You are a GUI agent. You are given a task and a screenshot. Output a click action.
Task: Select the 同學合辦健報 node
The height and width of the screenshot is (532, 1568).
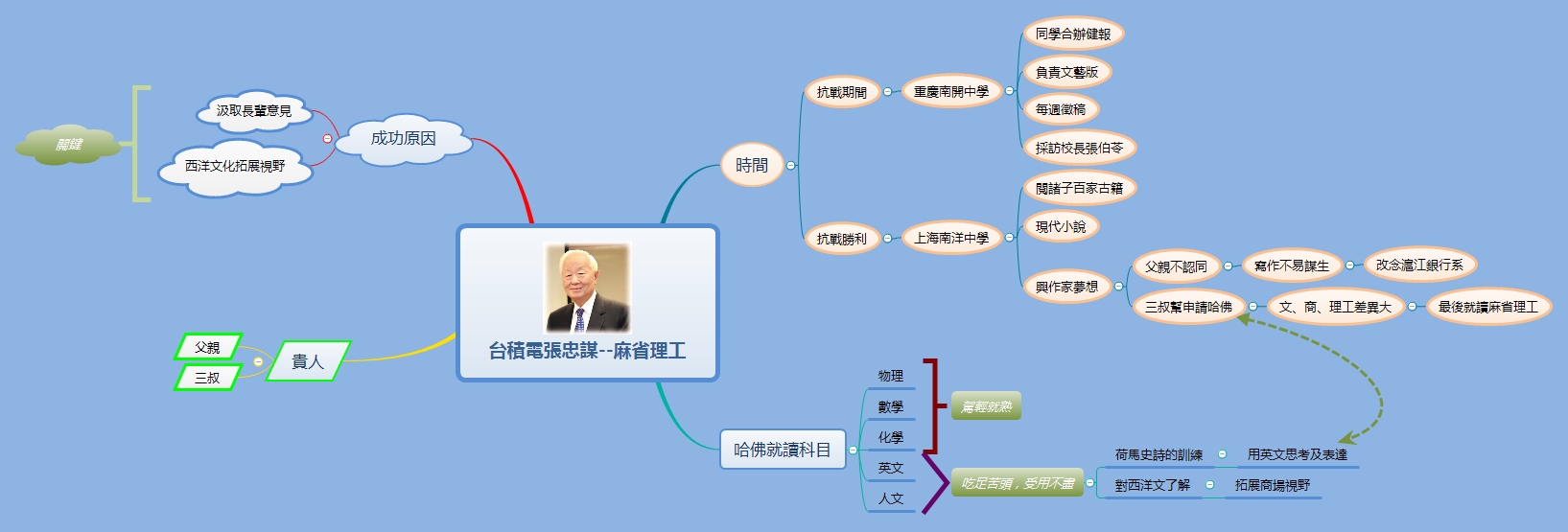[x=1073, y=34]
